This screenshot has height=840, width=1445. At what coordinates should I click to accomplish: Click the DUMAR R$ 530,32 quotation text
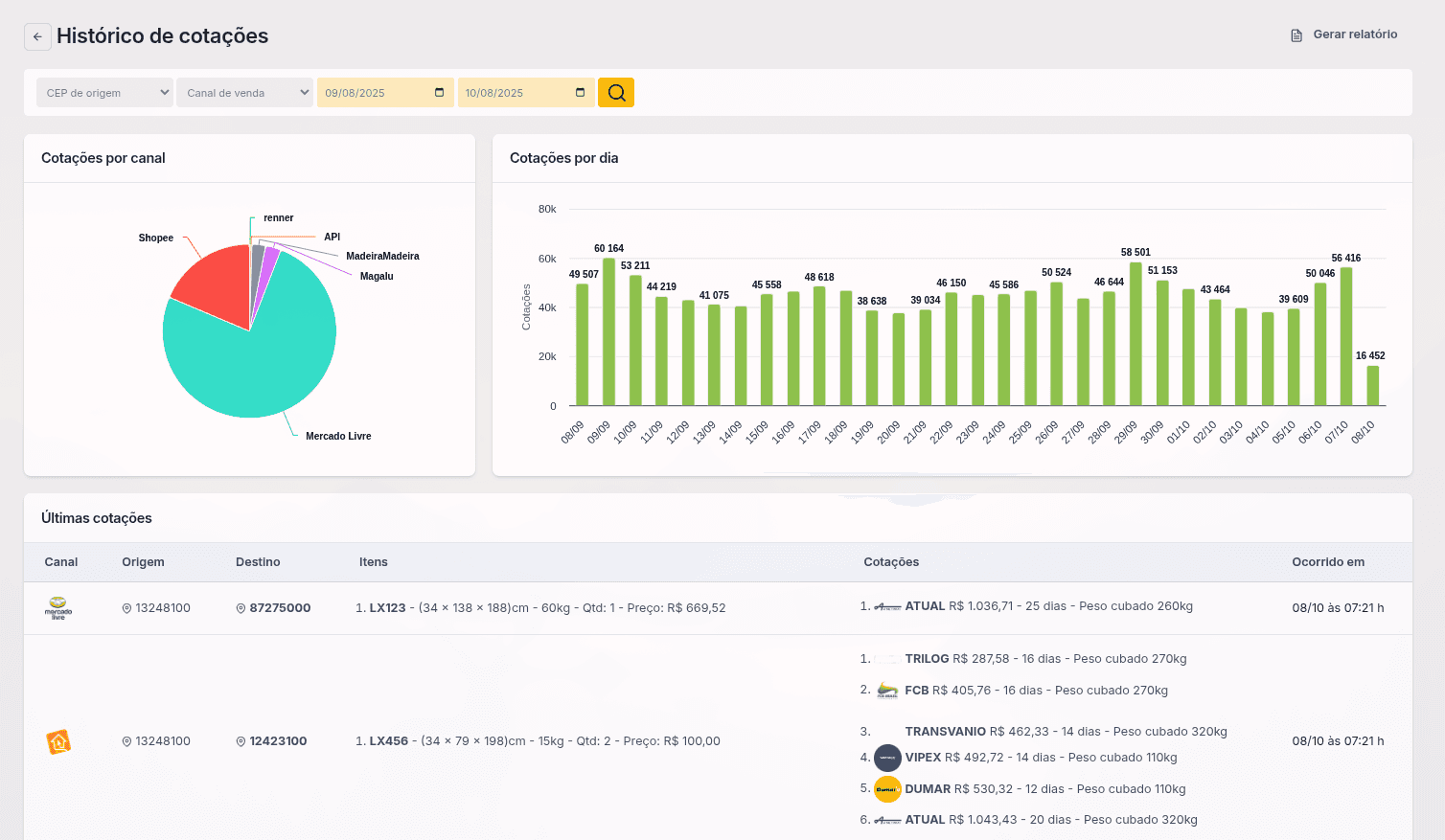coord(1045,789)
